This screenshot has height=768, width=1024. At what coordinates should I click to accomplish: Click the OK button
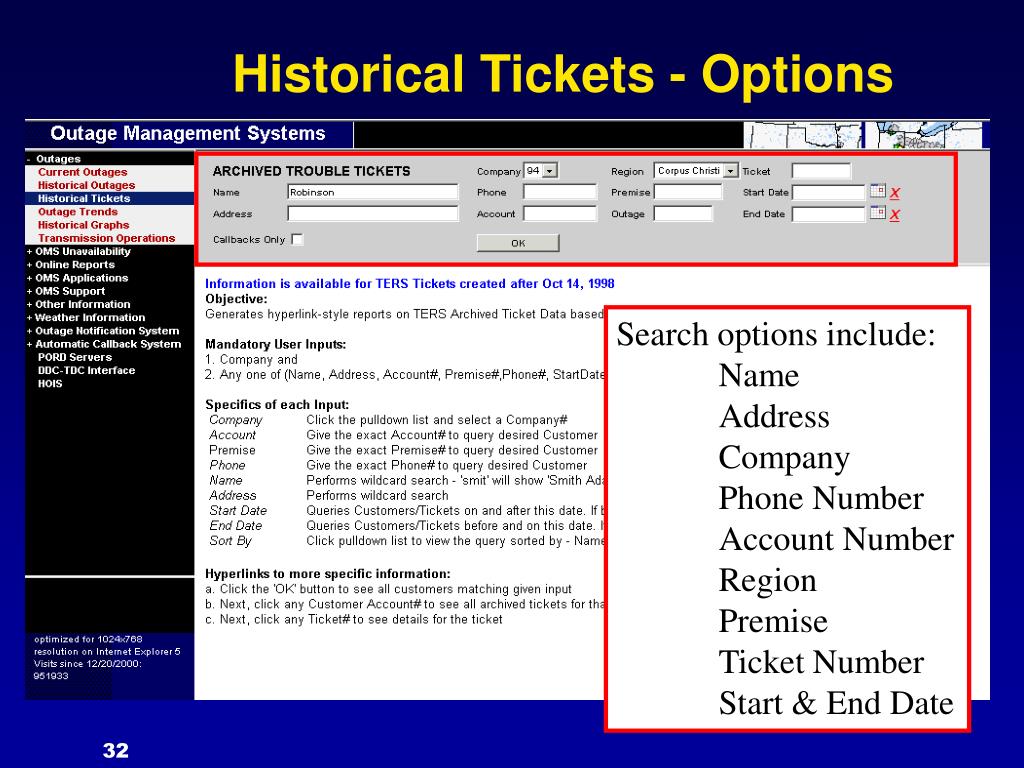518,243
